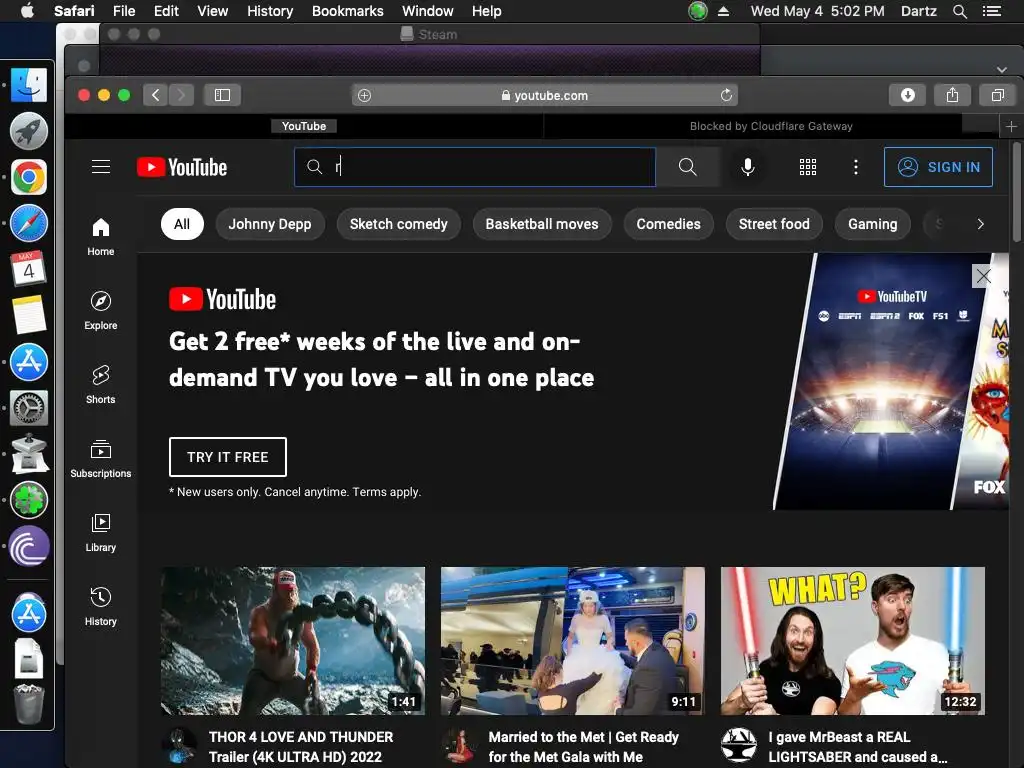Screen dimensions: 1024x768
Task: Open Library in the sidebar
Action: pos(101,533)
